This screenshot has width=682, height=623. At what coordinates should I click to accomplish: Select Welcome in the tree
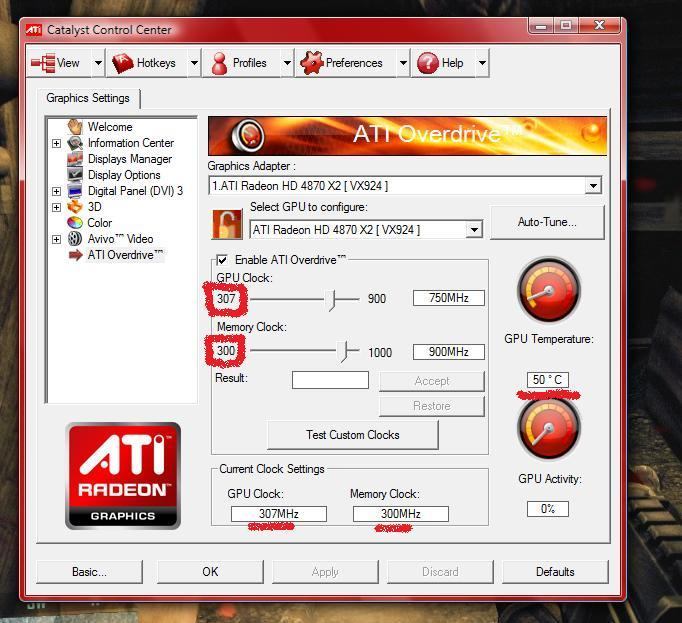(110, 127)
